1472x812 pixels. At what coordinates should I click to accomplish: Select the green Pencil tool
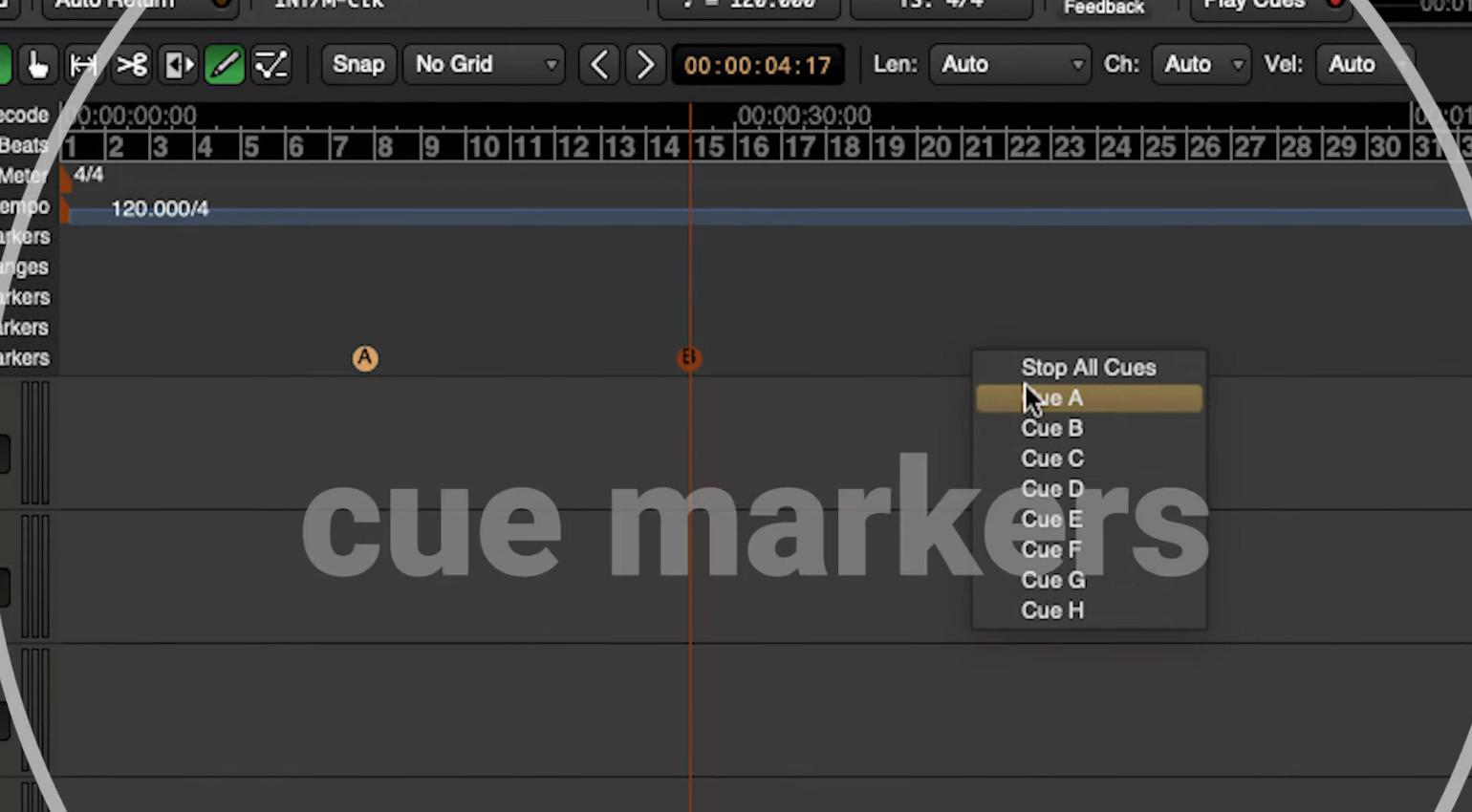point(225,65)
